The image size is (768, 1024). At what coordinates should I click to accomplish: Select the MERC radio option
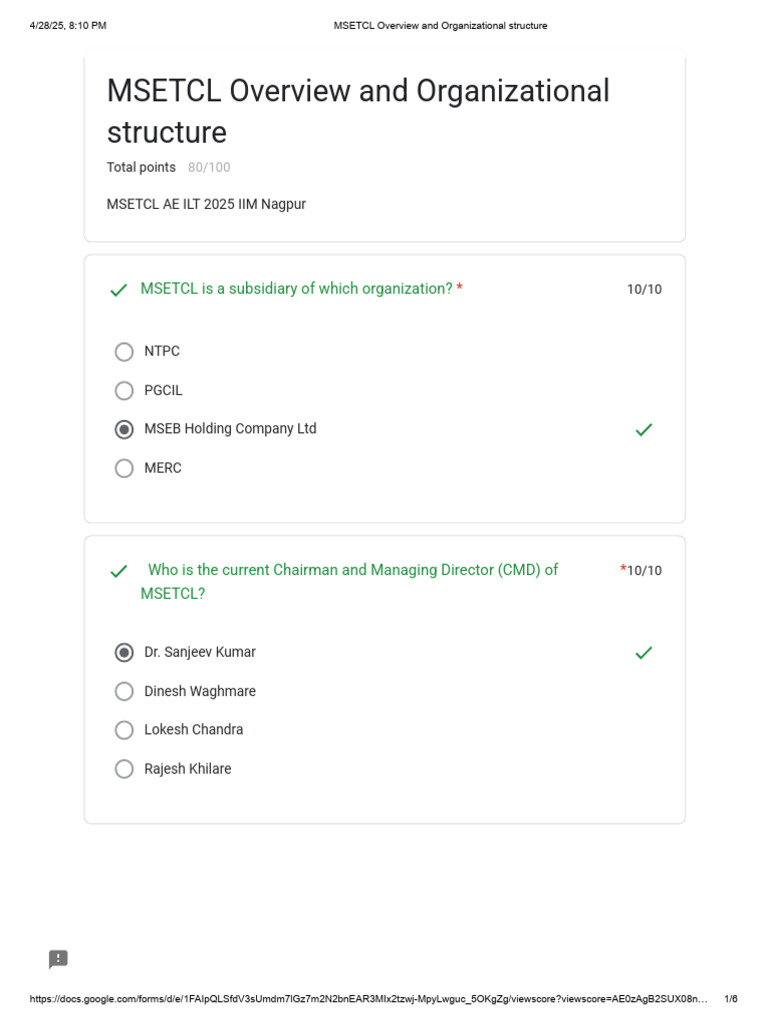(124, 468)
